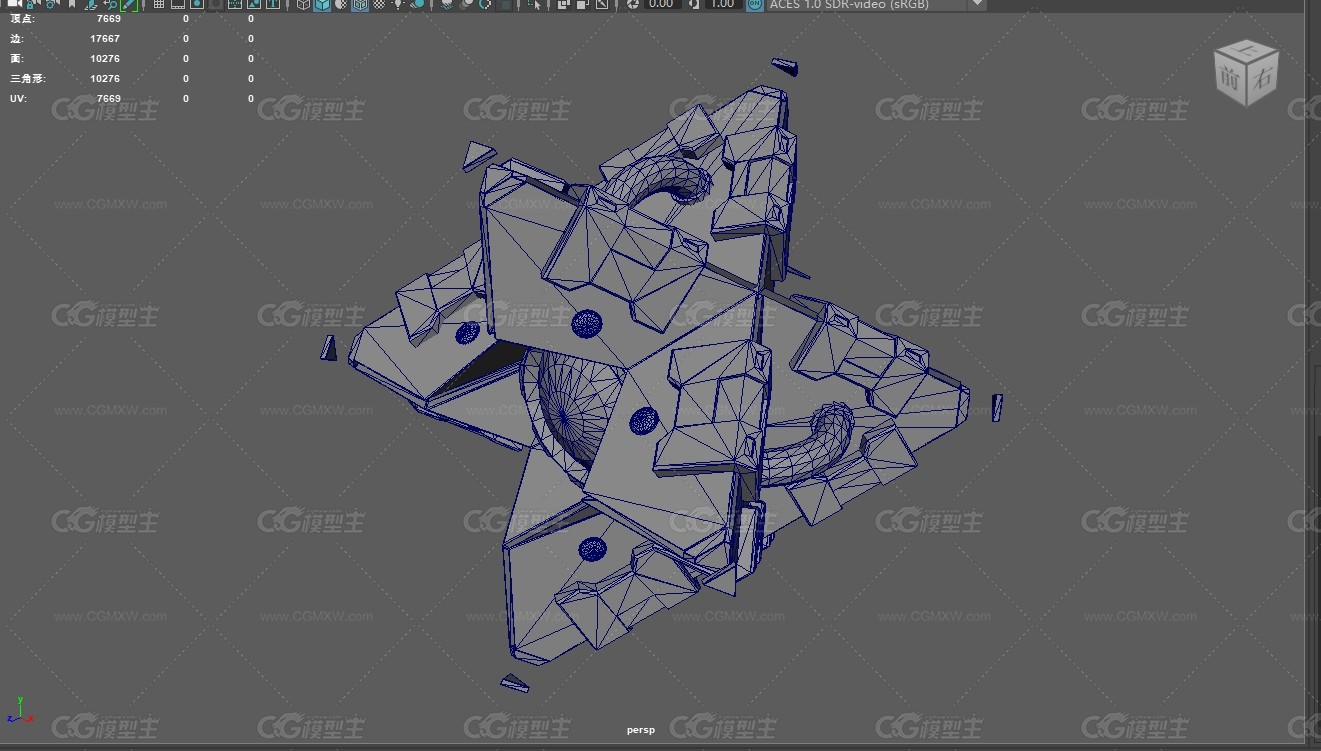Click the XYZ axis indicator in viewport corner
This screenshot has height=751, width=1321.
[x=20, y=710]
